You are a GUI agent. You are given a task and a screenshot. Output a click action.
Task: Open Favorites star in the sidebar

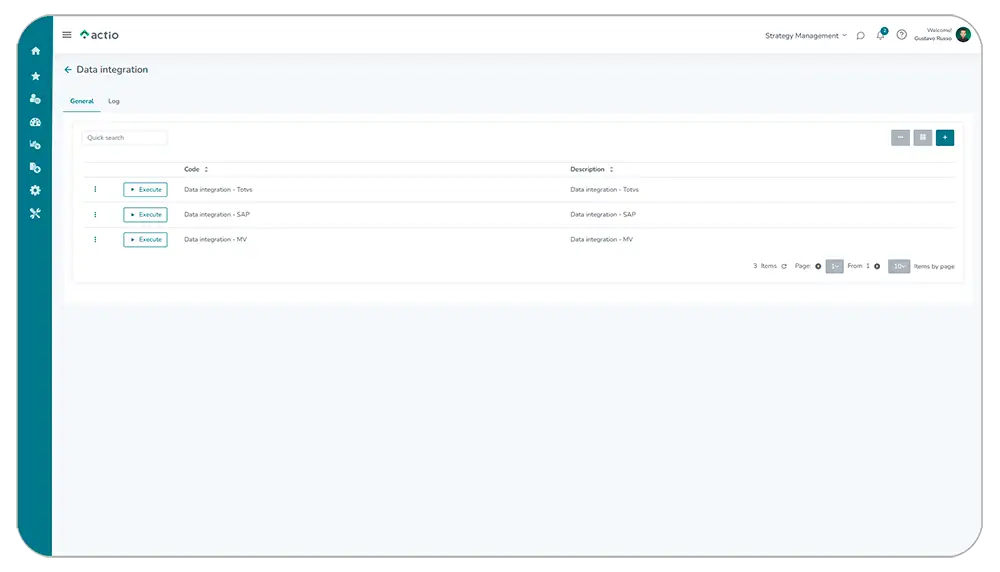tap(36, 76)
